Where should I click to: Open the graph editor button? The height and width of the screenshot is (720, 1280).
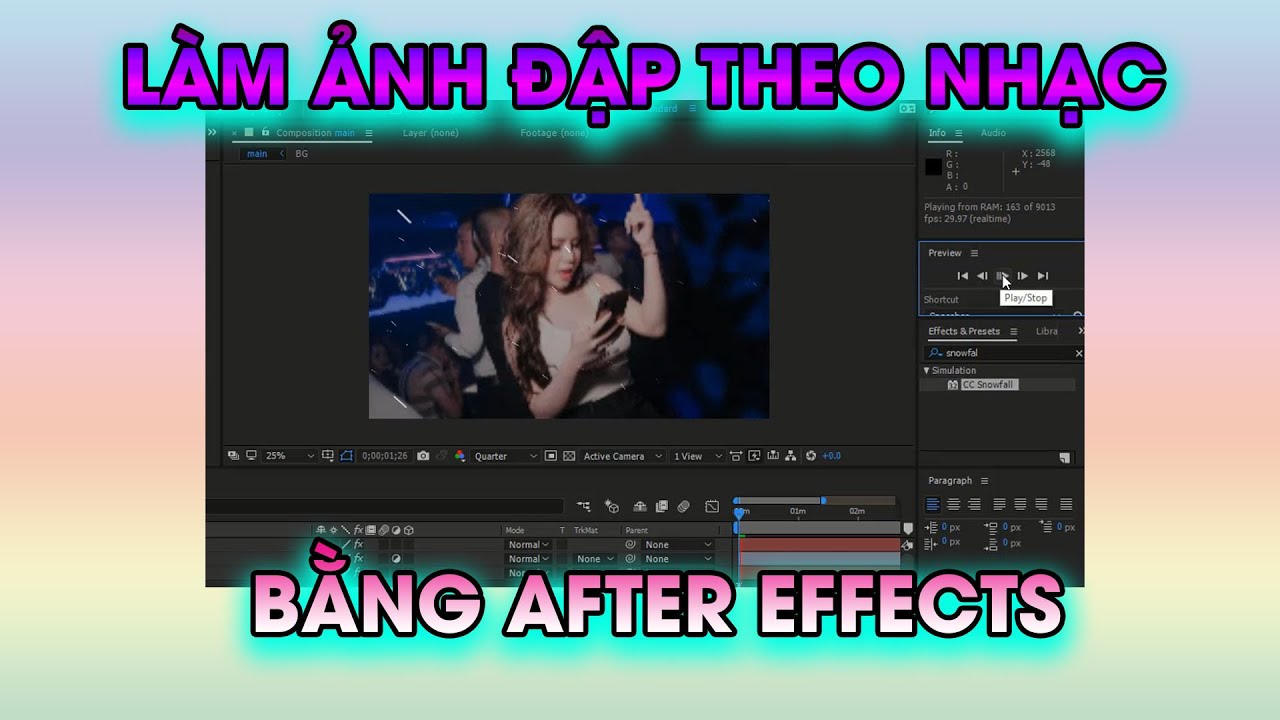coord(712,507)
